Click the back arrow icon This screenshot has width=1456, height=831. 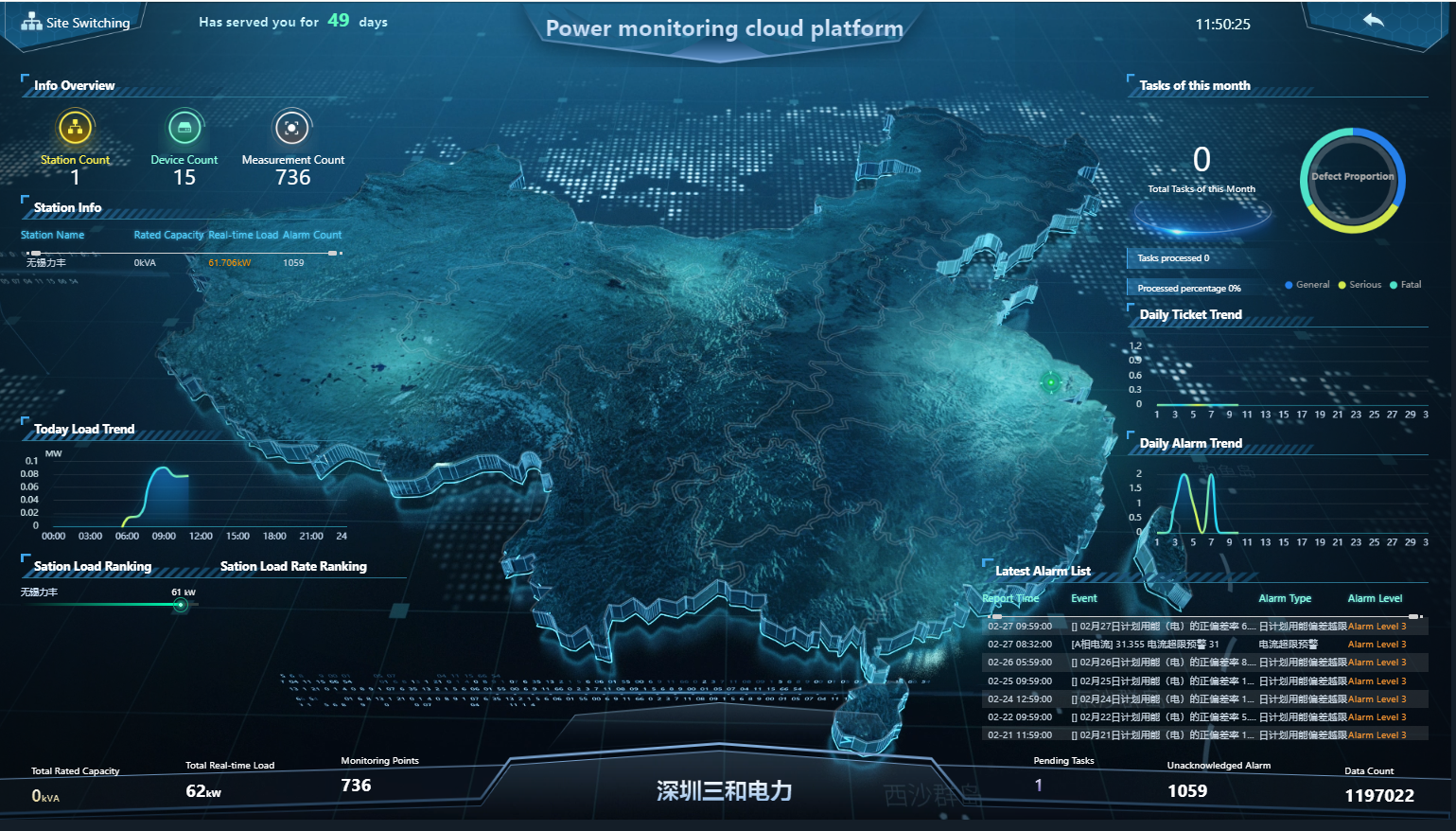[1374, 21]
